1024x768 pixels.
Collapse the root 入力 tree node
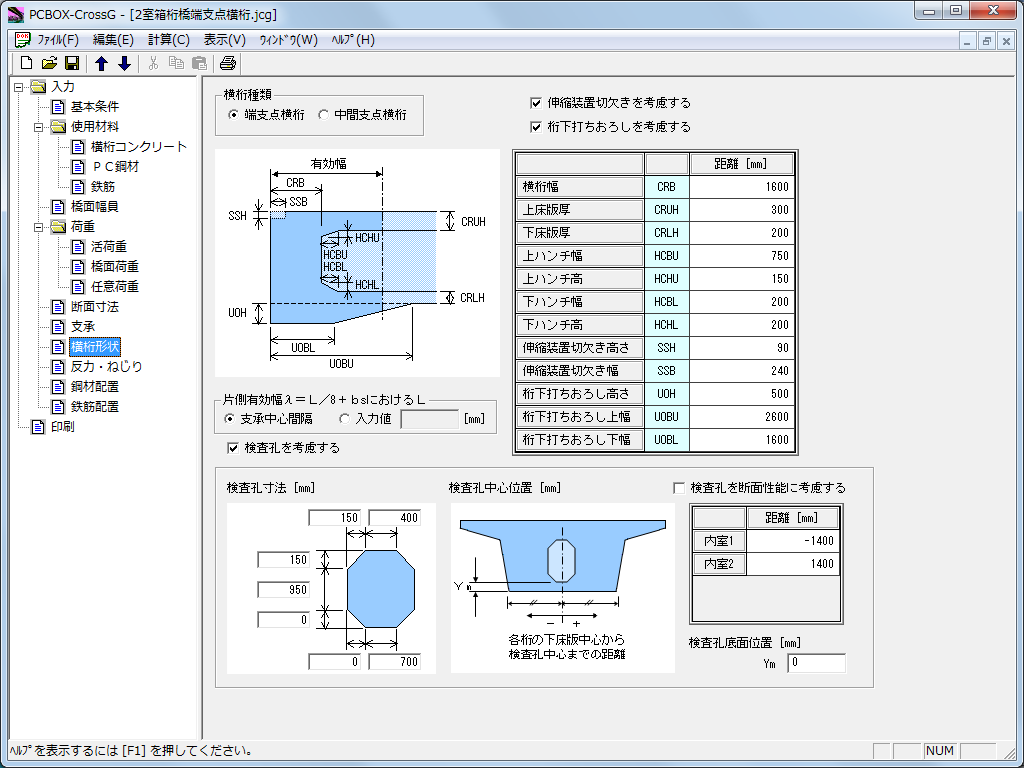click(18, 87)
